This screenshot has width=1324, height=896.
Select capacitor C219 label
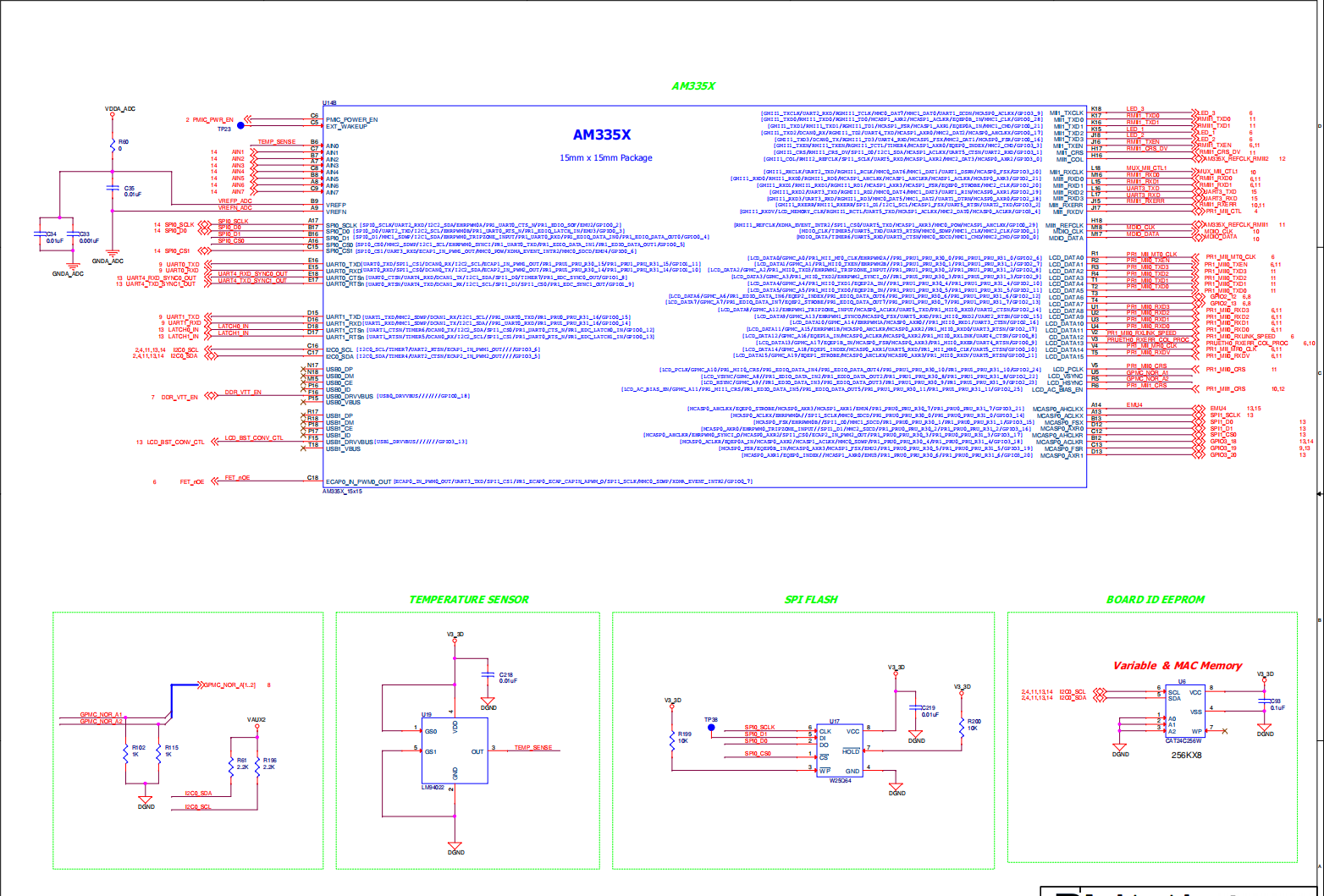tap(929, 707)
